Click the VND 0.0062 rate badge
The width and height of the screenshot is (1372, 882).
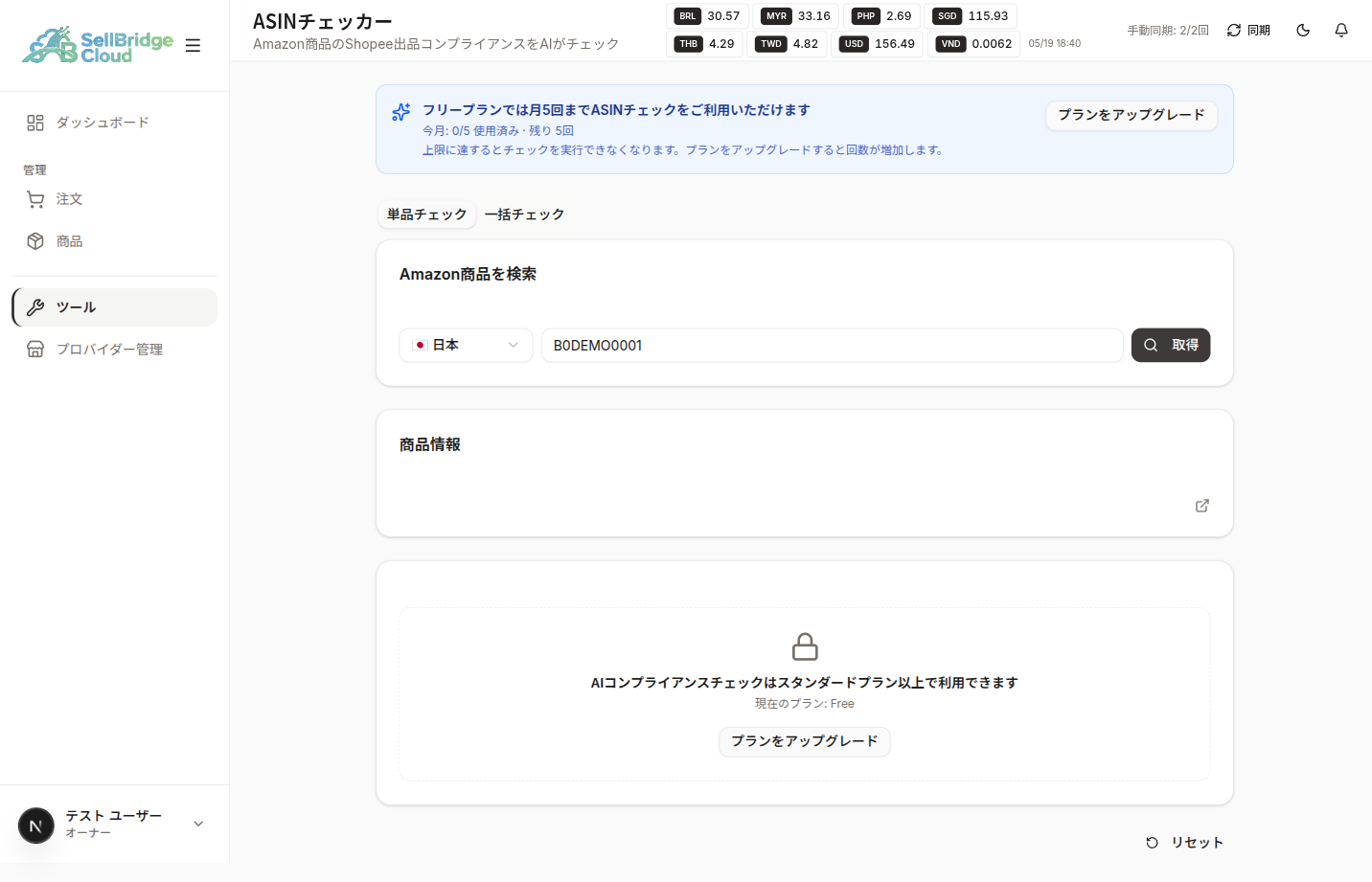(973, 44)
